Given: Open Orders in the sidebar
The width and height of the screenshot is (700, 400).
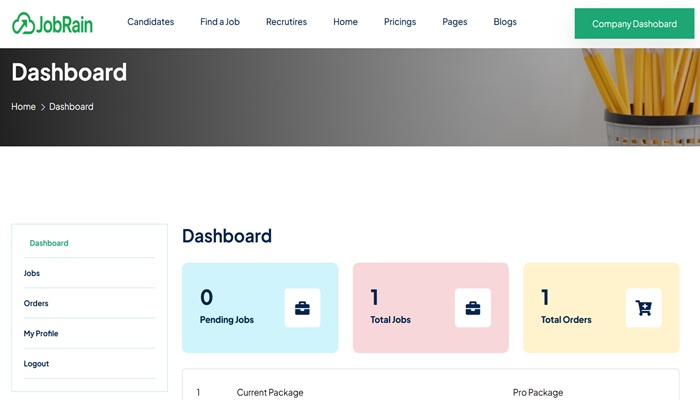Looking at the screenshot, I should coord(36,303).
